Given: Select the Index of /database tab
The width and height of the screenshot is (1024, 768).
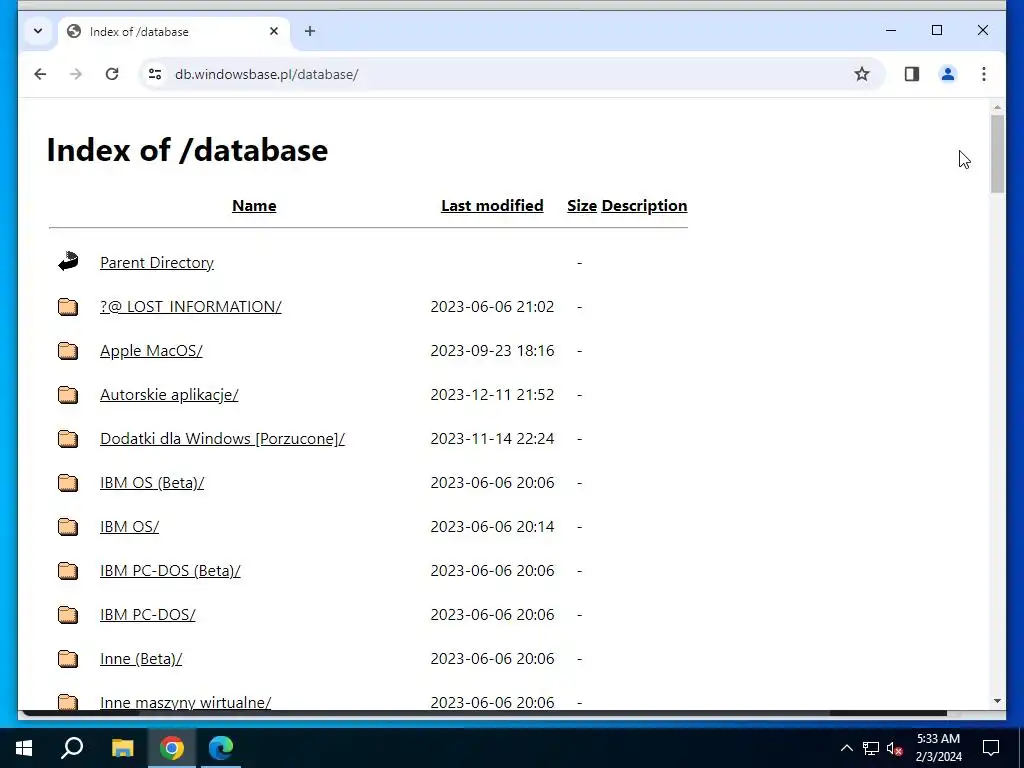Looking at the screenshot, I should [x=174, y=31].
